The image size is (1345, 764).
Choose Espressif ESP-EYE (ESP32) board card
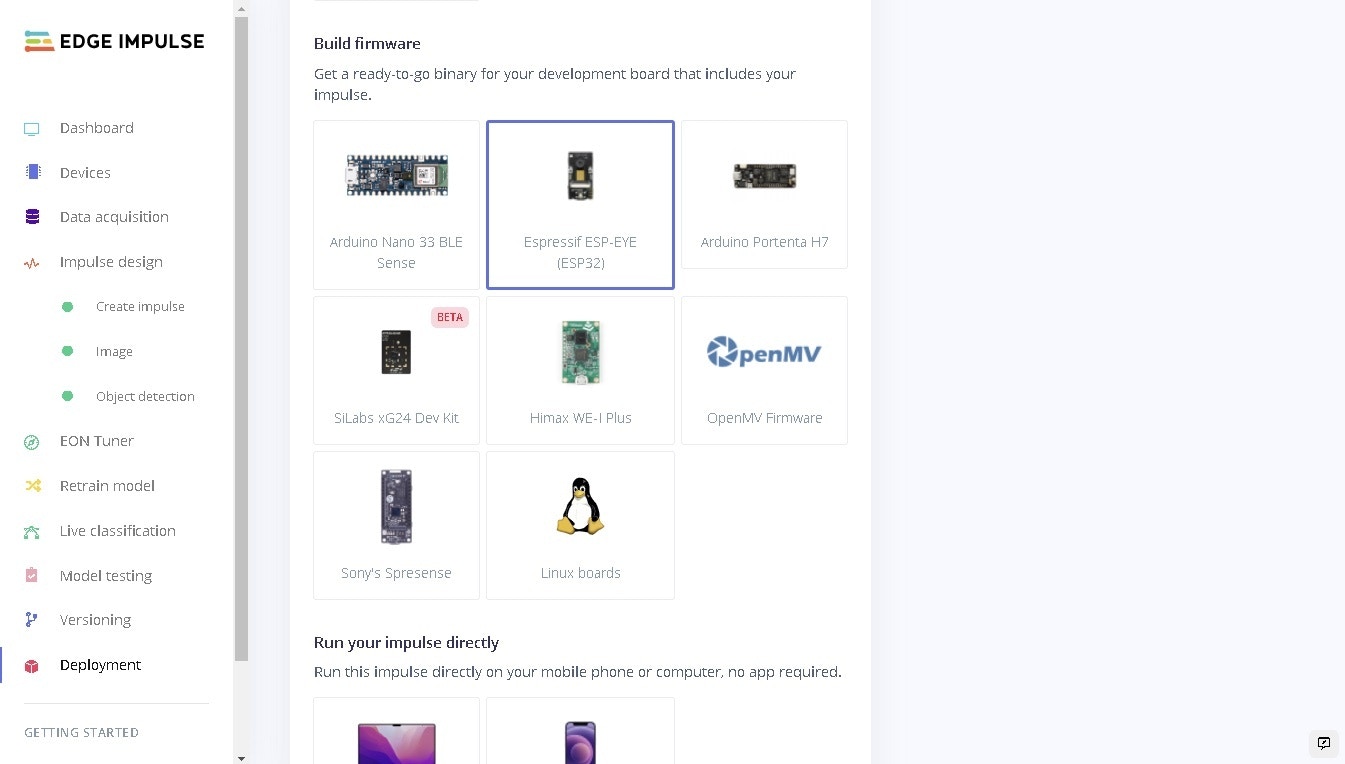pyautogui.click(x=580, y=205)
